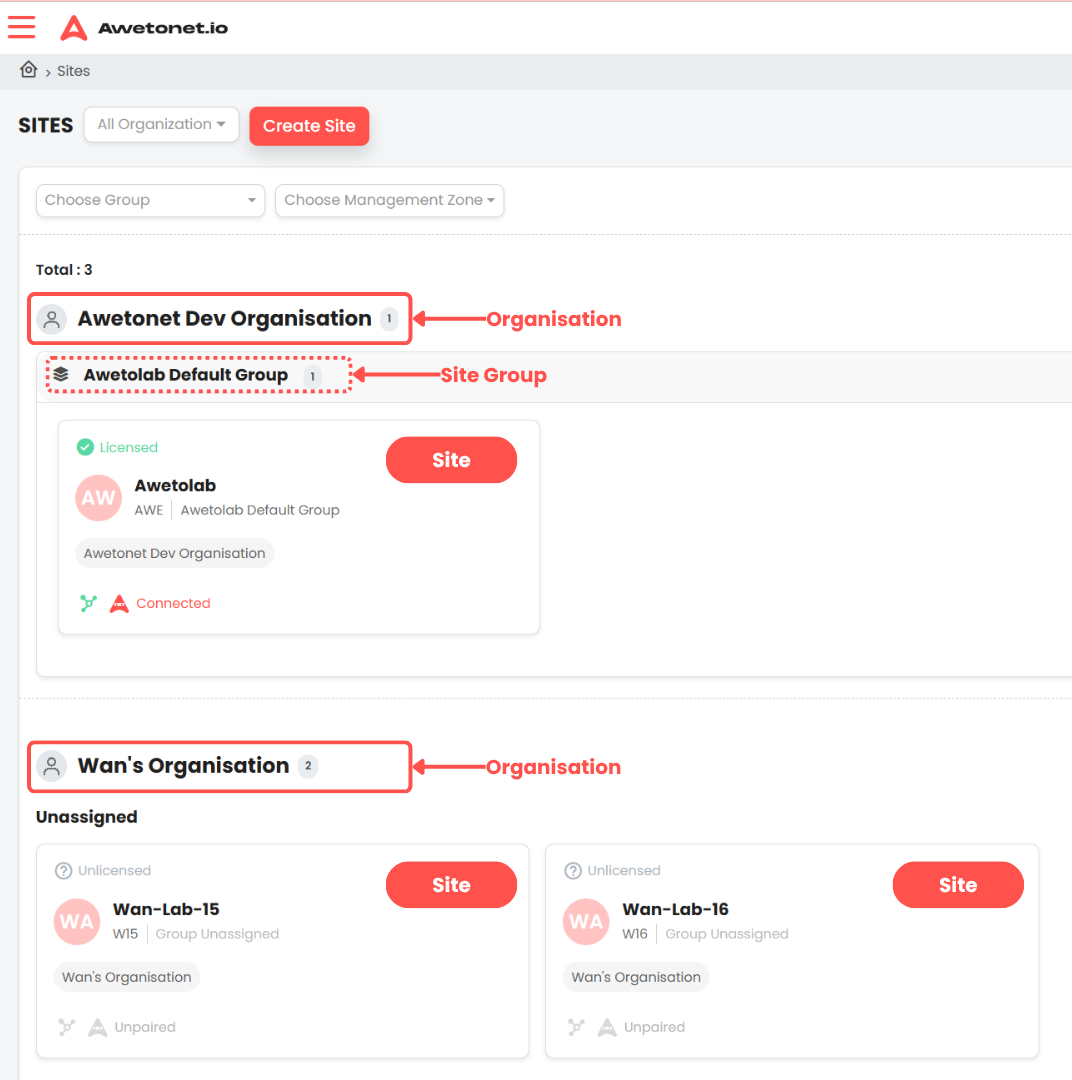Click the grey Awetonet icon on Wan-Lab-16 card
The width and height of the screenshot is (1072, 1080).
pos(607,1027)
